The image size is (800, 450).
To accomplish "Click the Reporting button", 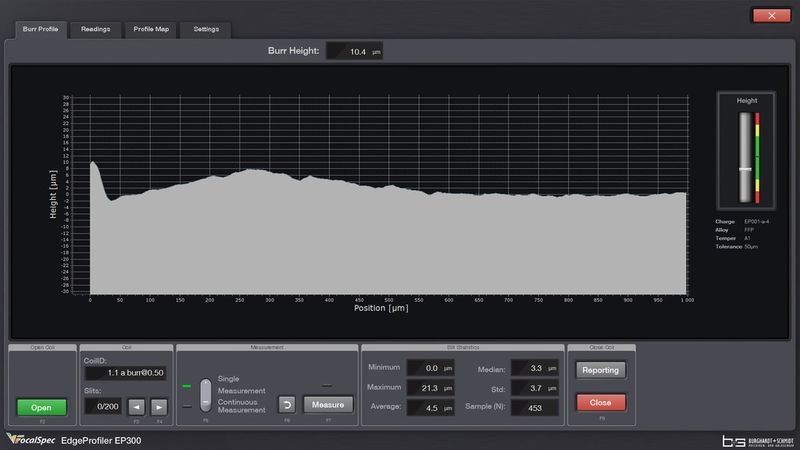I will click(601, 370).
